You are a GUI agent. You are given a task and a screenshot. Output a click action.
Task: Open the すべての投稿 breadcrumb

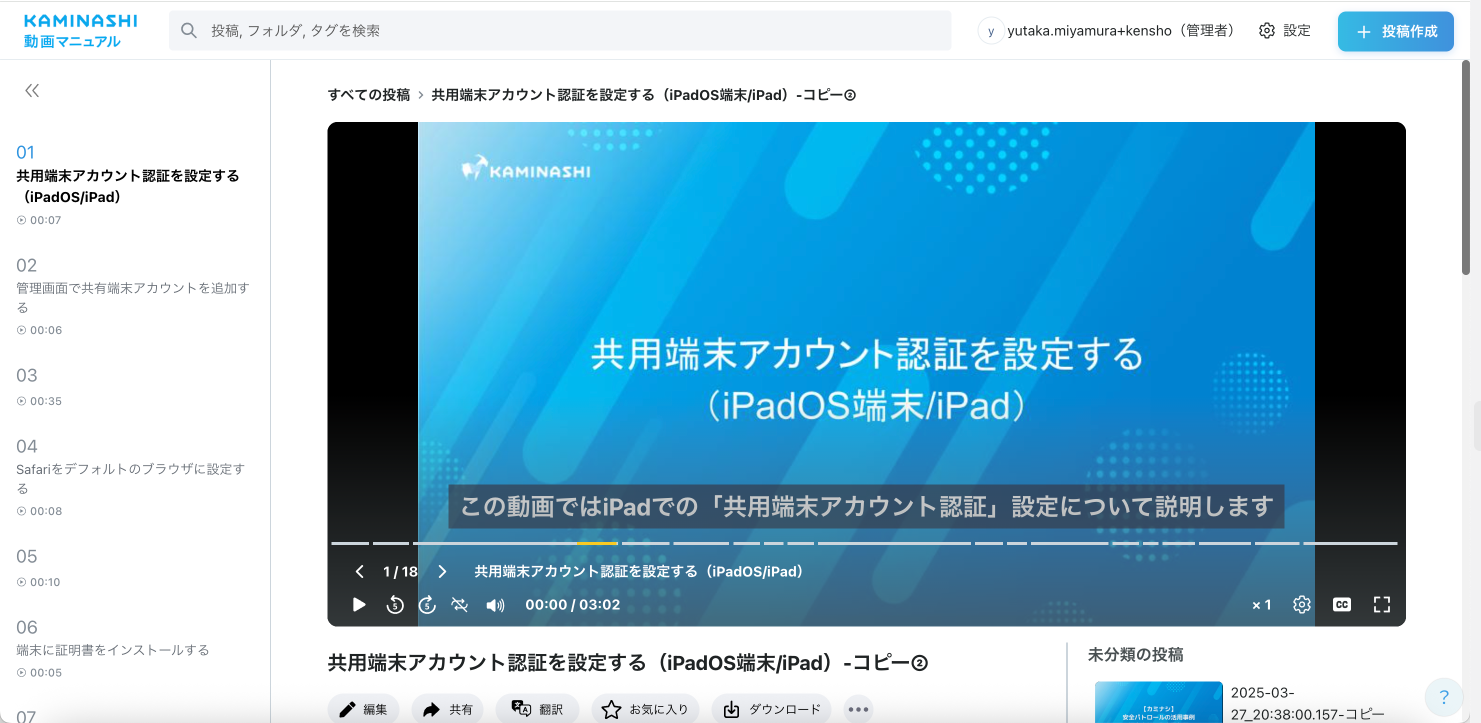369,95
